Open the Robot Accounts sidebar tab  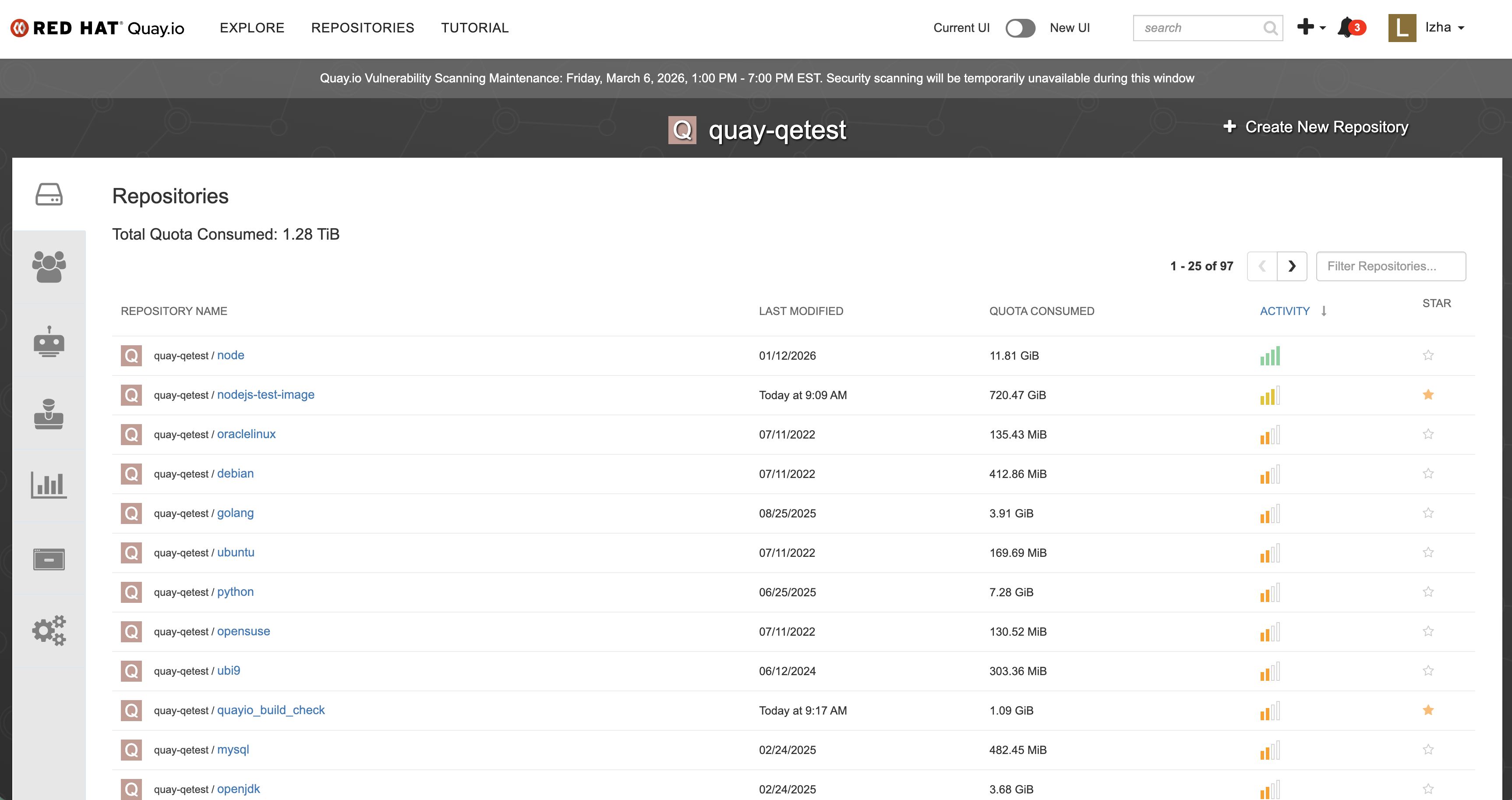pos(49,341)
